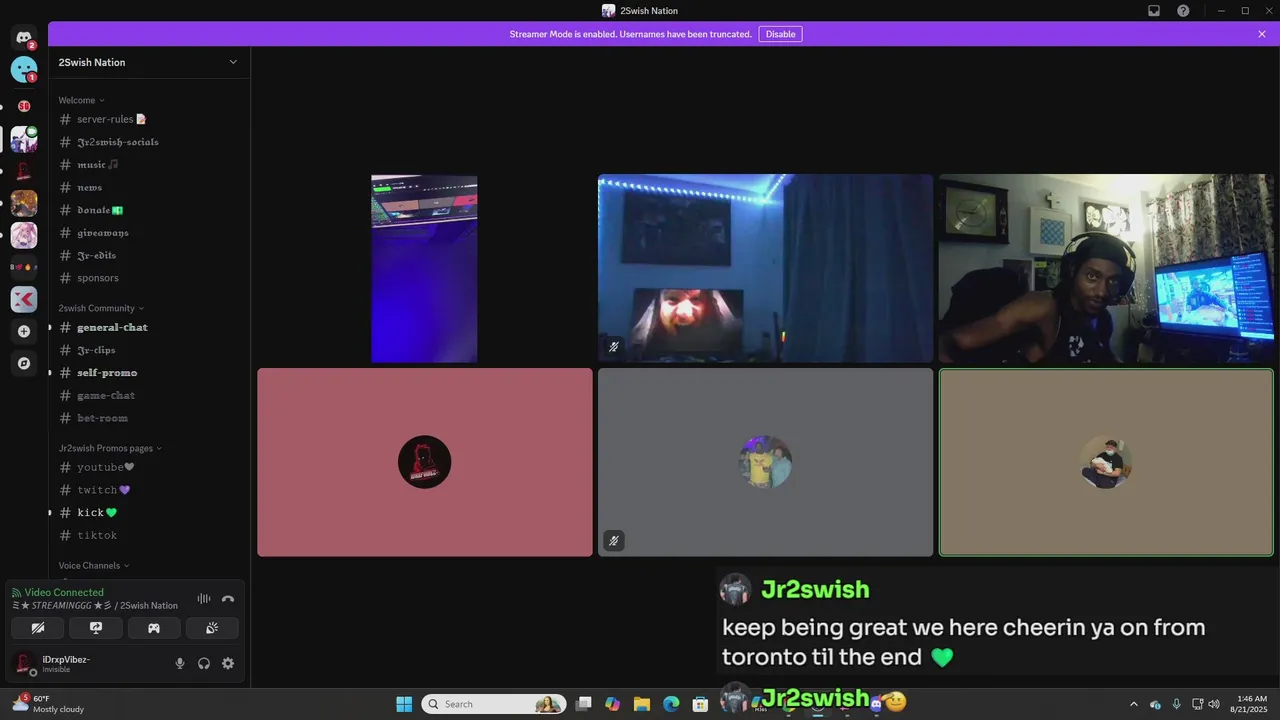Open the volume tray icon
1280x720 pixels.
pos(1214,704)
